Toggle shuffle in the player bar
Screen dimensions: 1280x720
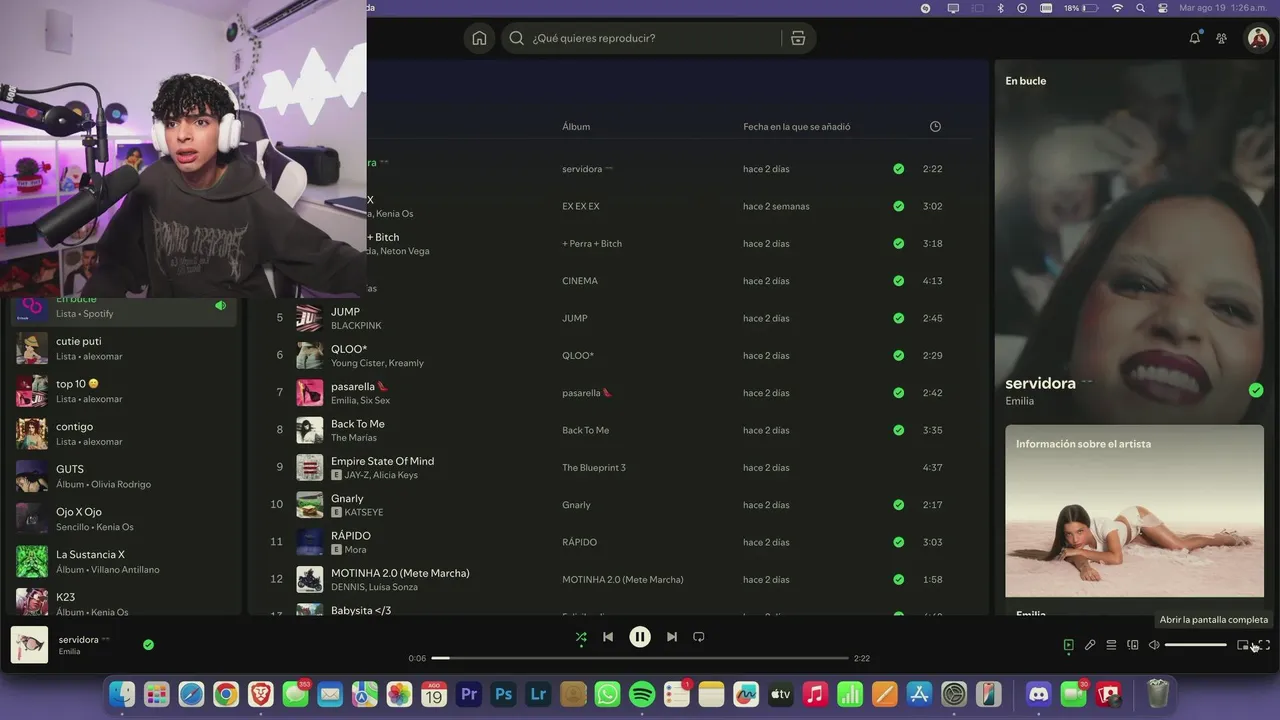pos(581,637)
